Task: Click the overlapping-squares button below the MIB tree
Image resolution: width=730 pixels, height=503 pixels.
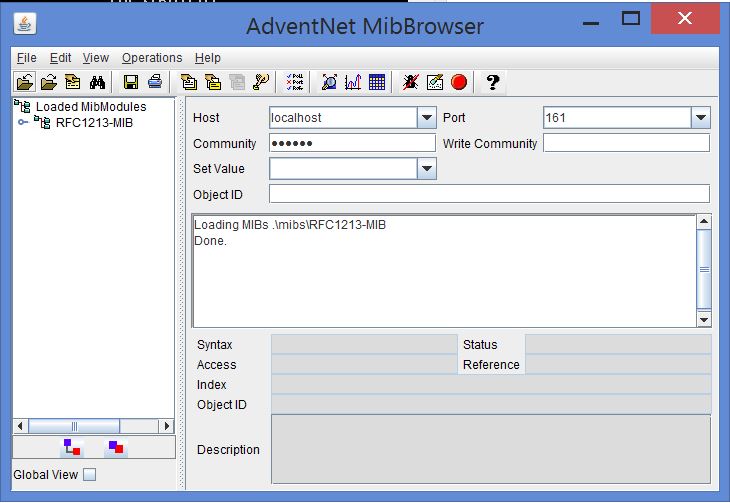Action: tap(117, 447)
